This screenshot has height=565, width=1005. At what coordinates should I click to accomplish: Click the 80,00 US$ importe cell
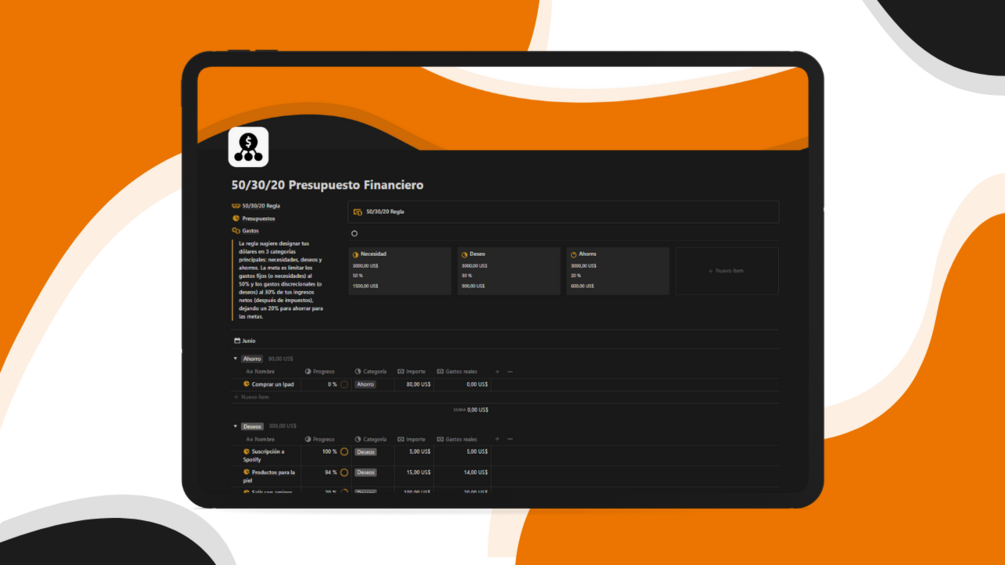coord(419,384)
